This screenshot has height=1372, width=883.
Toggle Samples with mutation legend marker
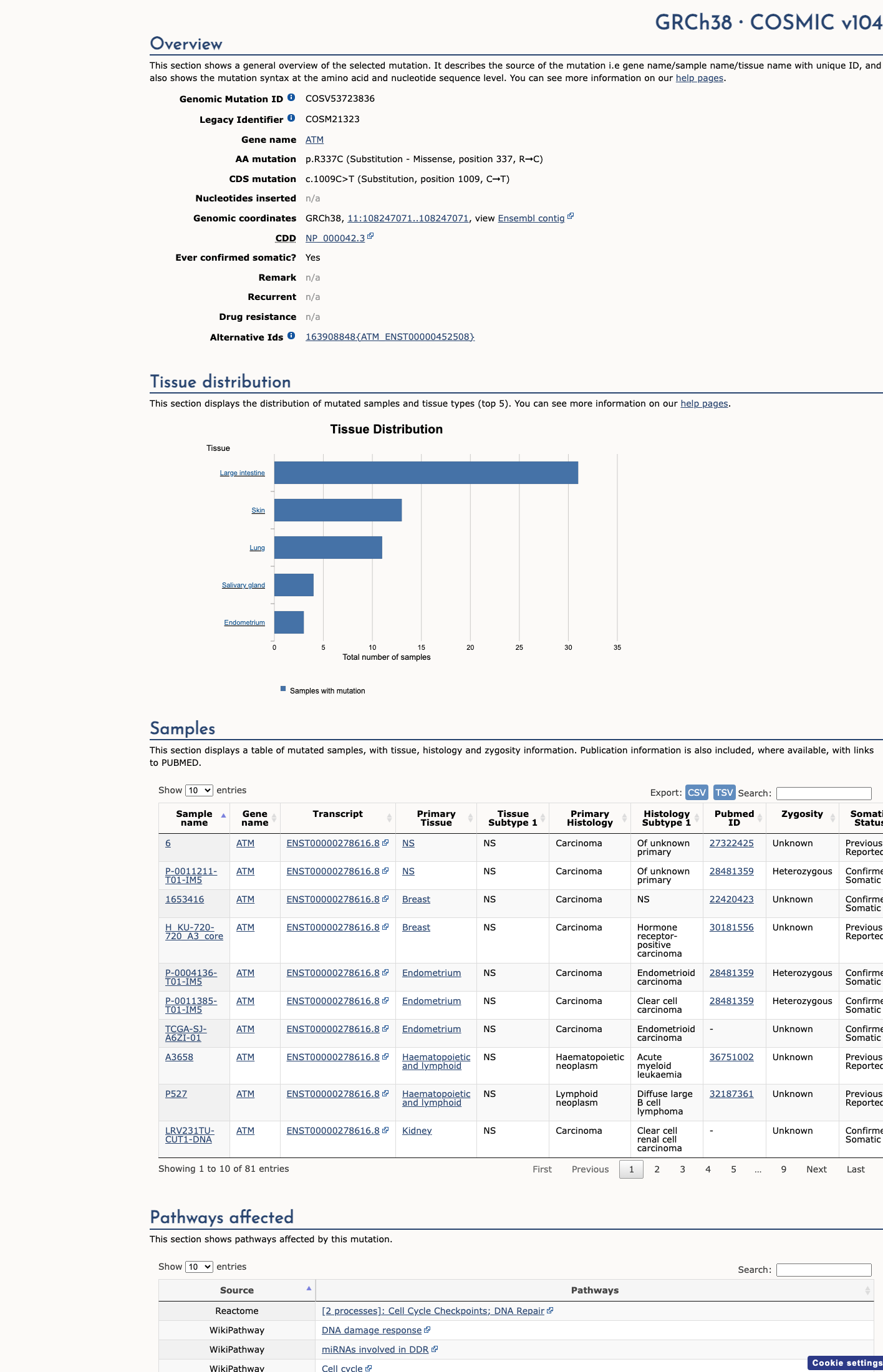point(283,689)
